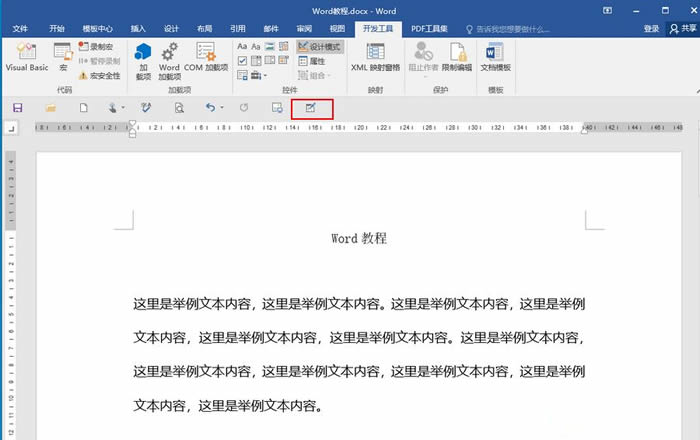This screenshot has width=700, height=440.
Task: Open Word 加载项 gear icon
Action: (x=169, y=61)
